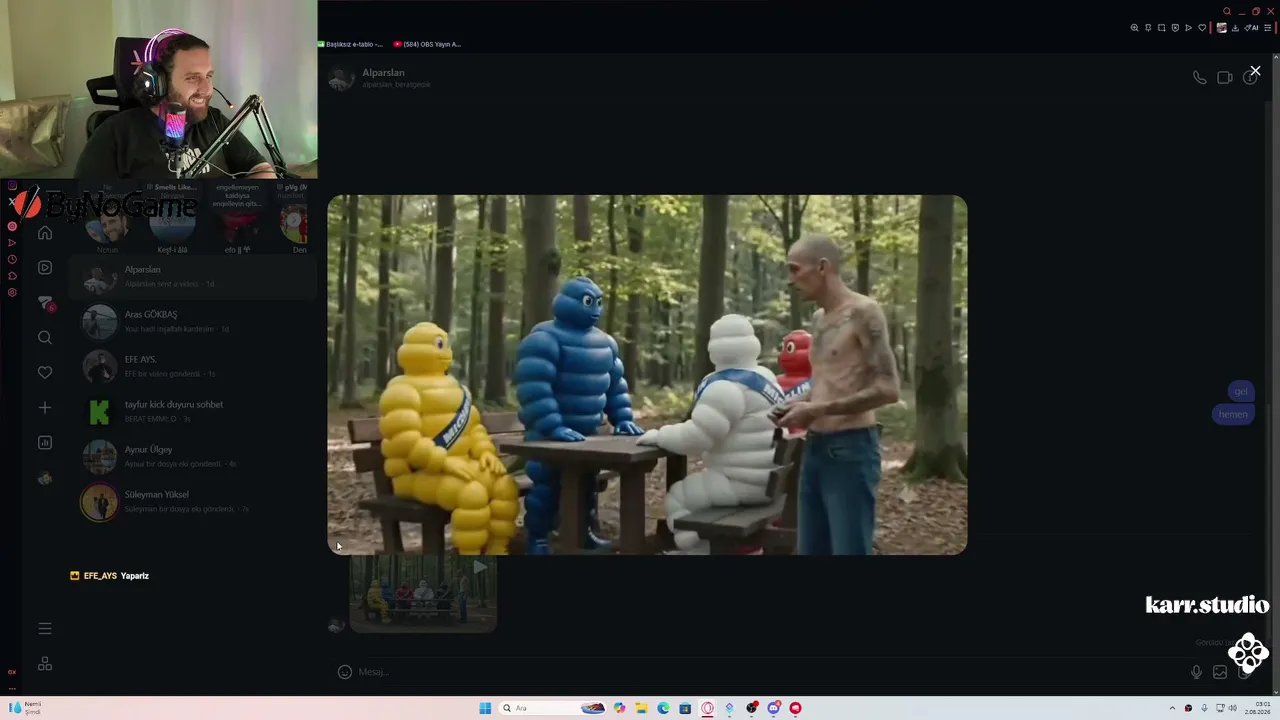
Task: Open the dashboard chart icon in sidebar
Action: [45, 442]
